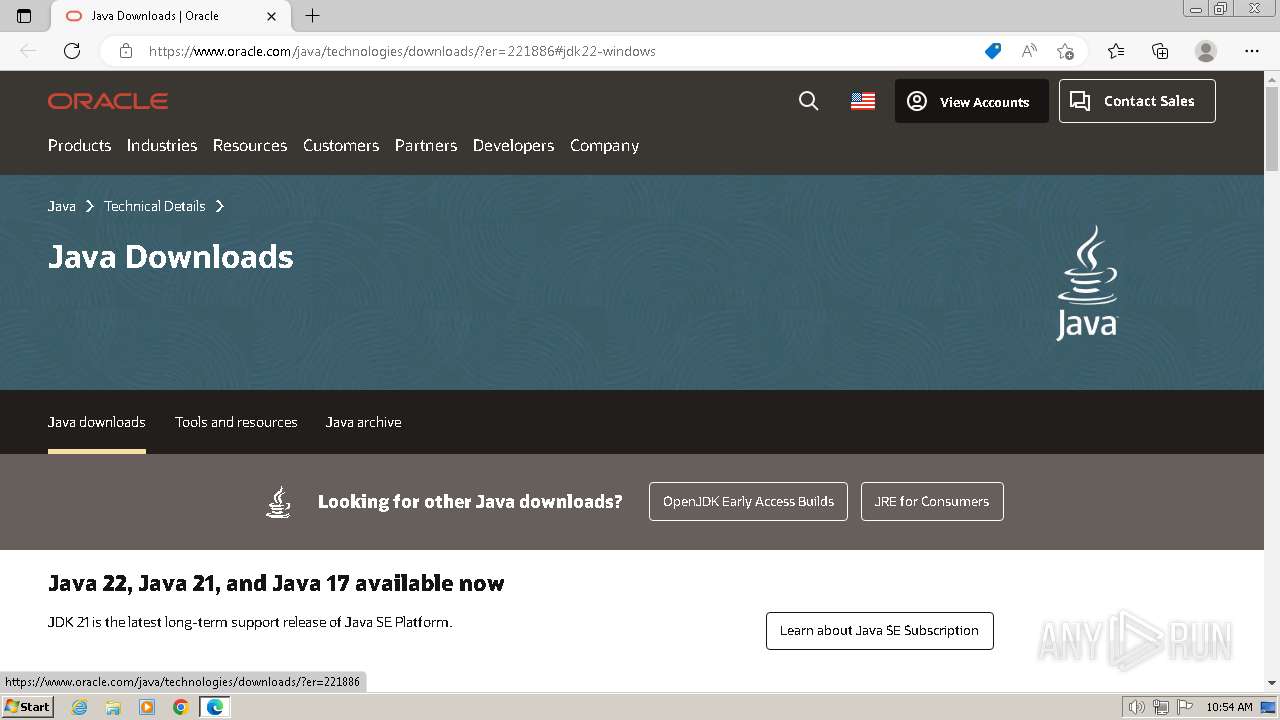The width and height of the screenshot is (1280, 720).
Task: Click JRE for Consumers button
Action: pyautogui.click(x=932, y=501)
